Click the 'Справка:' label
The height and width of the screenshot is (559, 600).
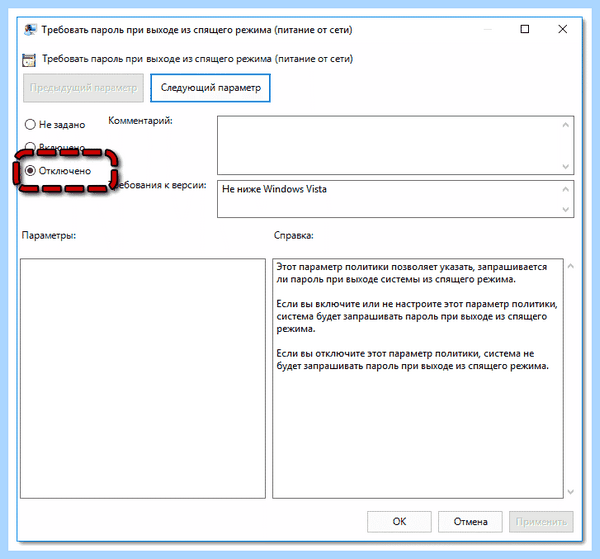tap(294, 235)
